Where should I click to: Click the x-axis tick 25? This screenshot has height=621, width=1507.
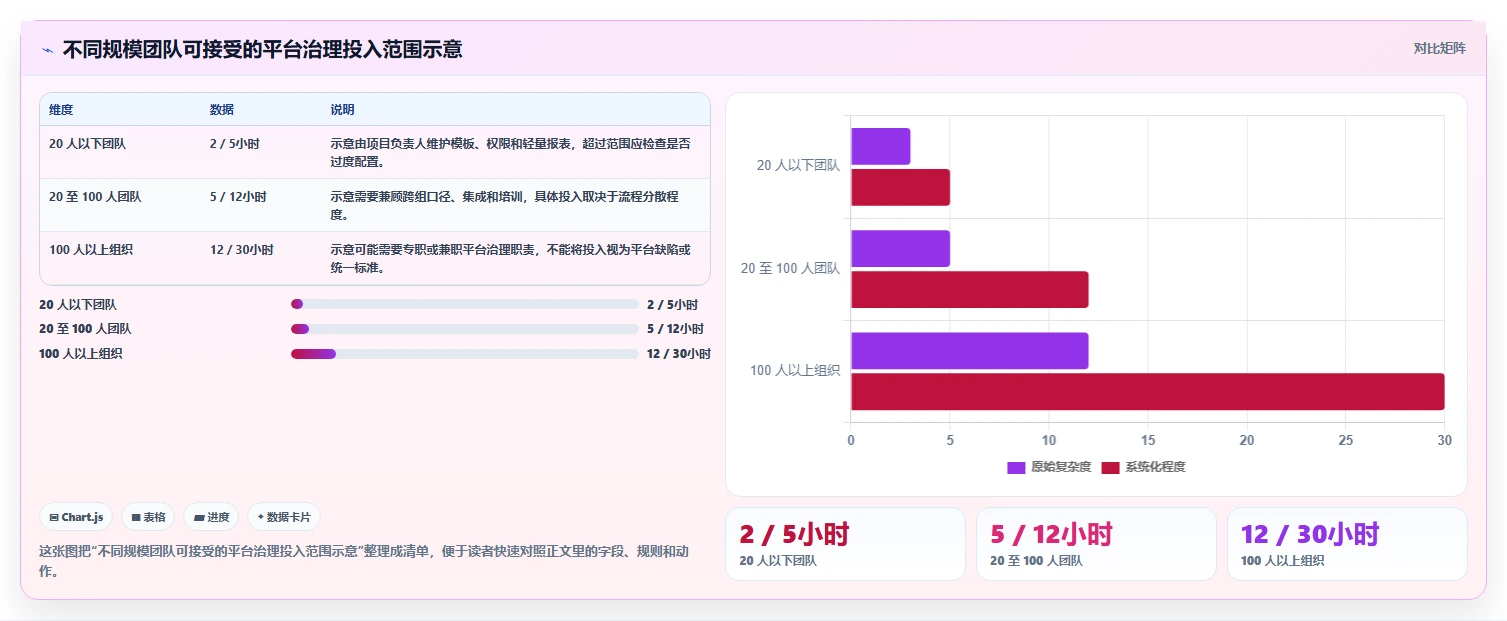tap(1345, 440)
